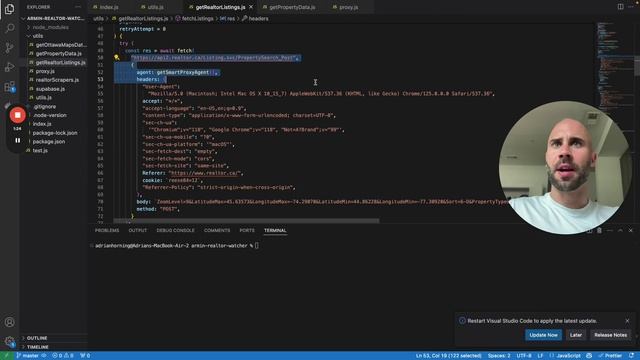This screenshot has width=640, height=360.
Task: Collapse the utils folder
Action: pos(53,36)
